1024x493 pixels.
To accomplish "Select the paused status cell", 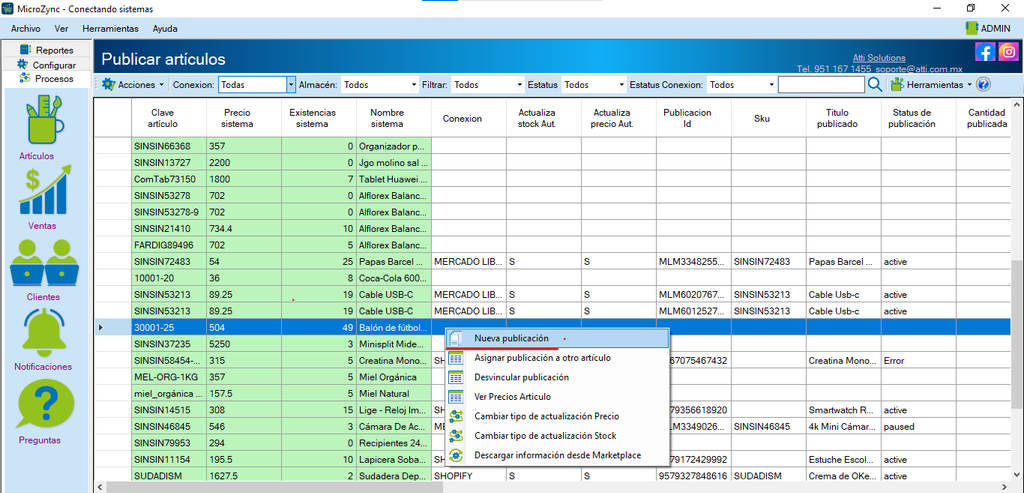I will 918,426.
